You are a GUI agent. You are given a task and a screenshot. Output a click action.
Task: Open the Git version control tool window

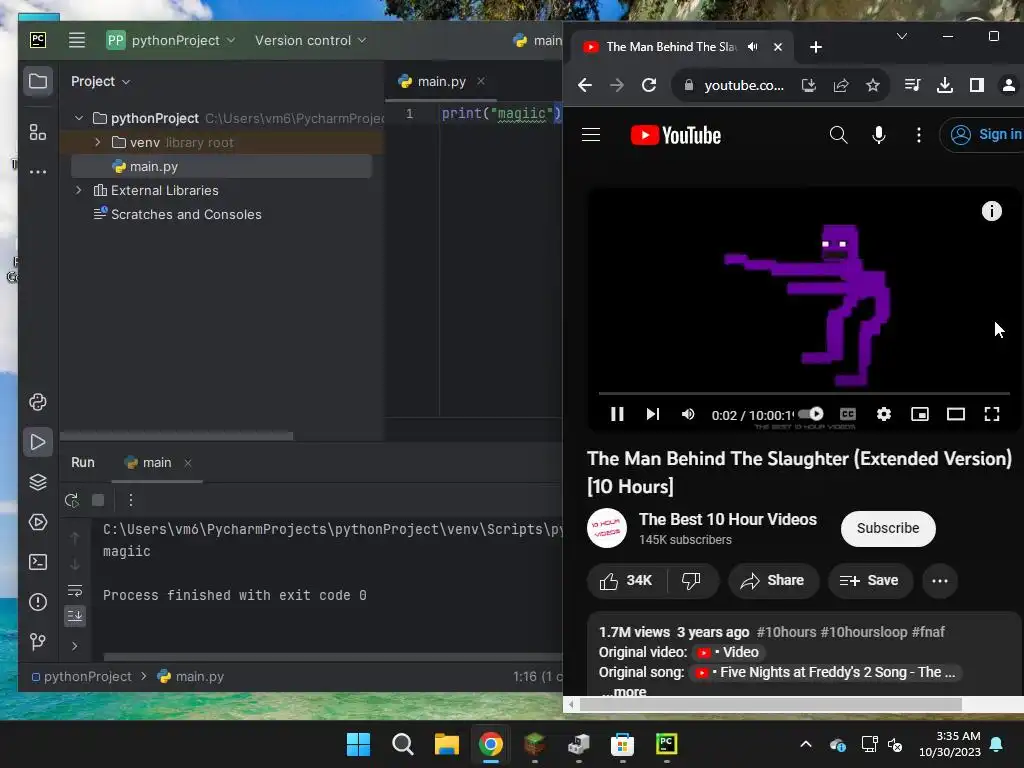(38, 642)
